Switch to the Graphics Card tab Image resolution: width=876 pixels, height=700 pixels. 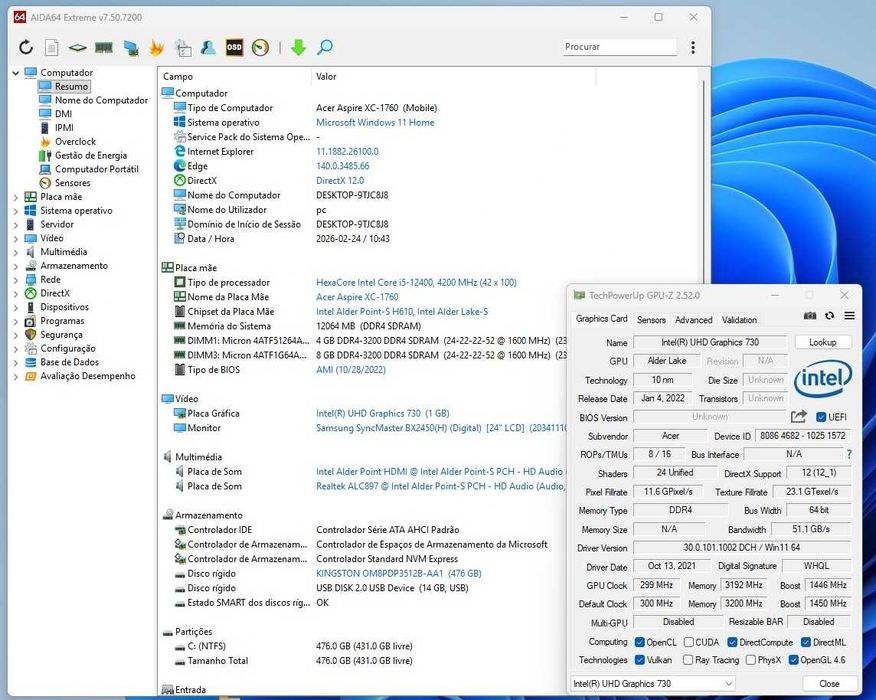point(601,318)
